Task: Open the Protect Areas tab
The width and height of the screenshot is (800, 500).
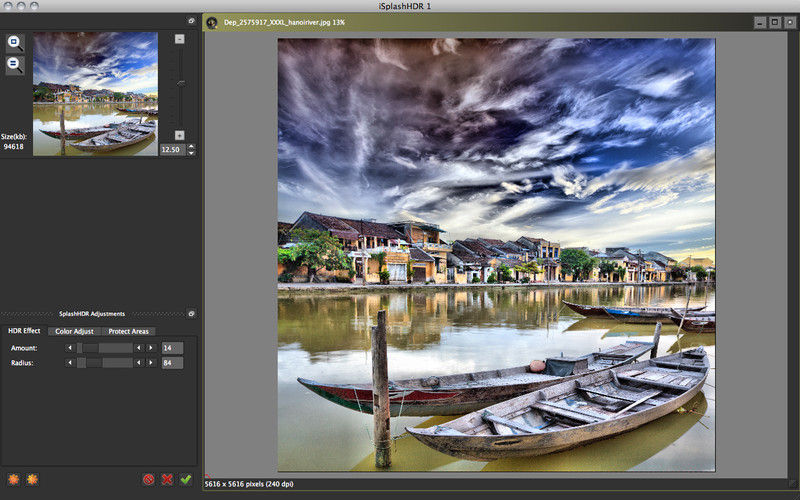Action: tap(129, 331)
